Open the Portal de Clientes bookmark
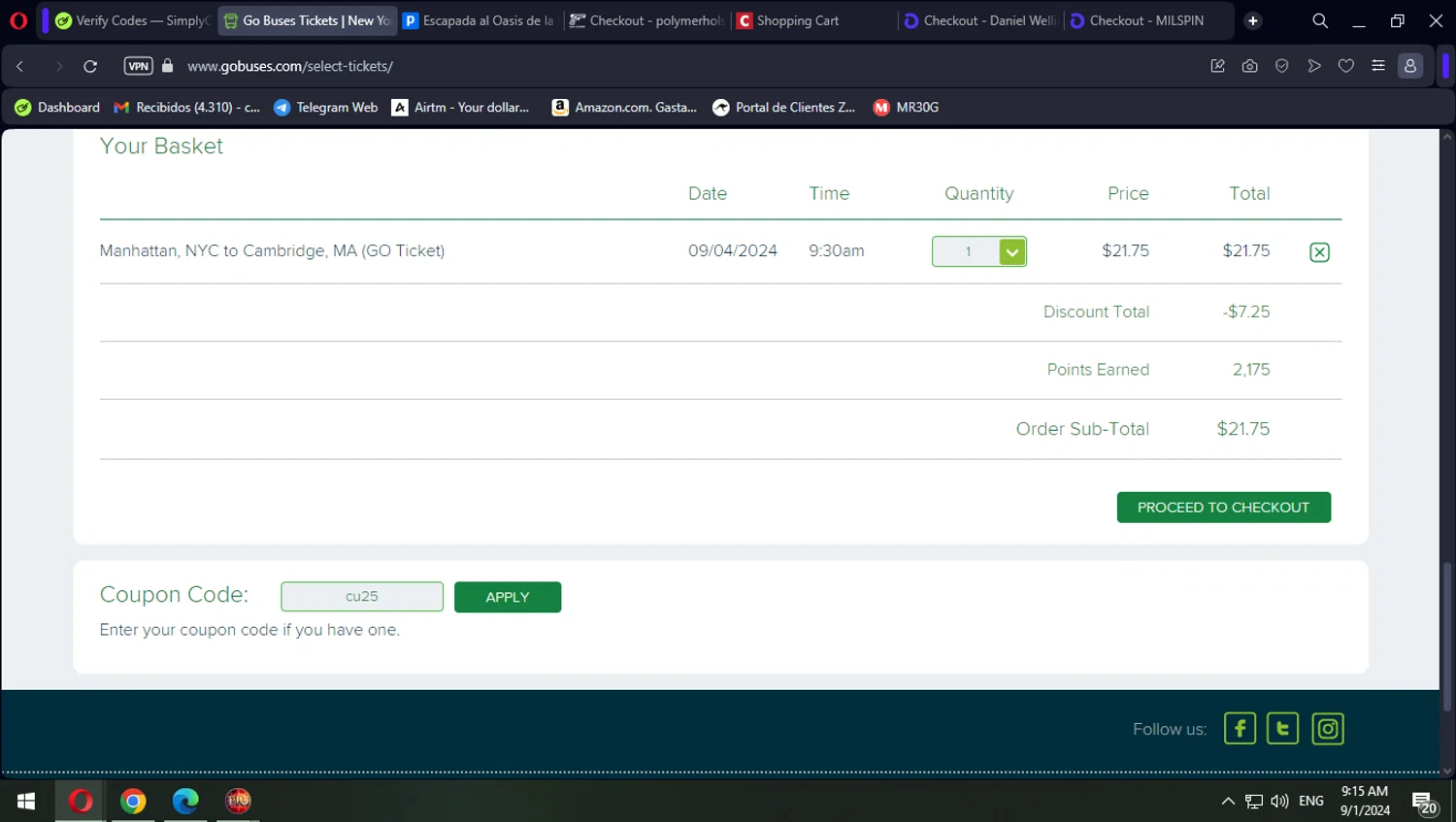 [784, 108]
